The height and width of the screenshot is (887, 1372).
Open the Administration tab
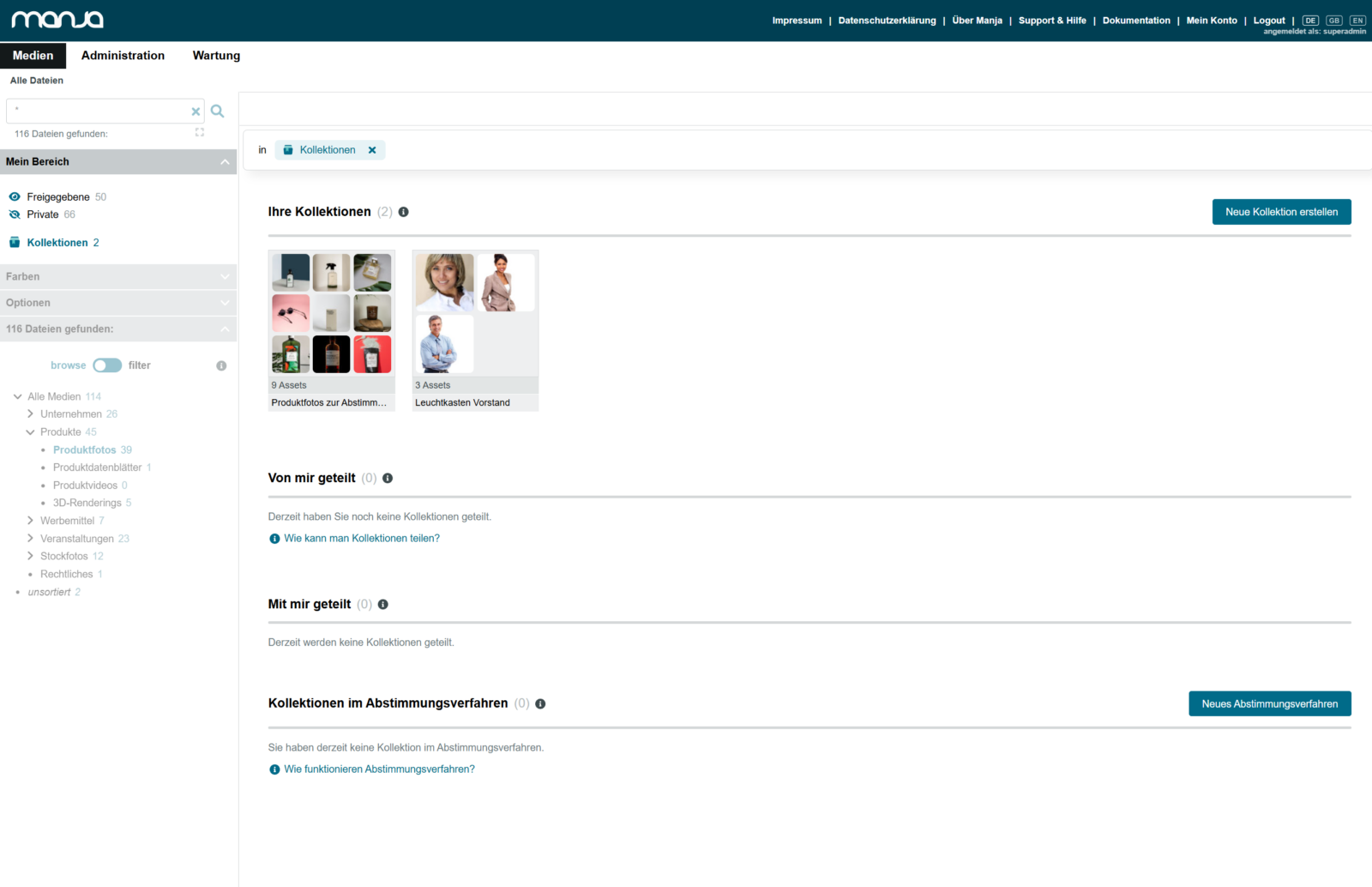tap(123, 55)
